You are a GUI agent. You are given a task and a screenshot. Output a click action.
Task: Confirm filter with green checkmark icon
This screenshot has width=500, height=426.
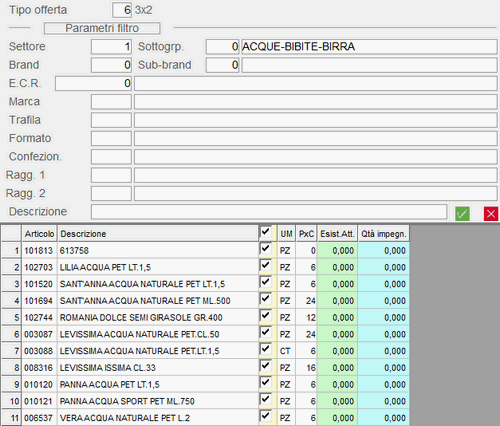(x=462, y=213)
